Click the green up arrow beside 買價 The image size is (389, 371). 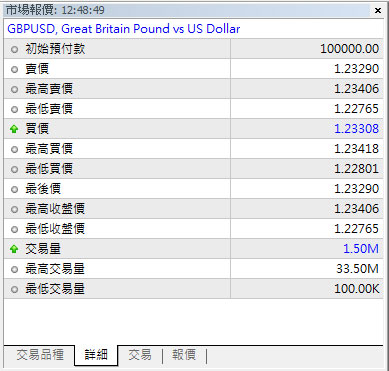click(14, 129)
